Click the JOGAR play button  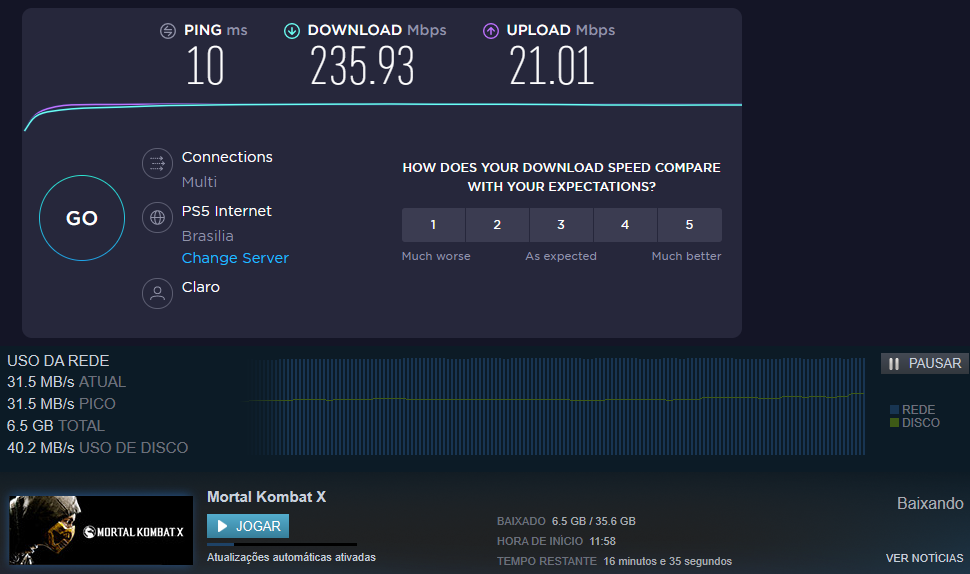pos(248,526)
